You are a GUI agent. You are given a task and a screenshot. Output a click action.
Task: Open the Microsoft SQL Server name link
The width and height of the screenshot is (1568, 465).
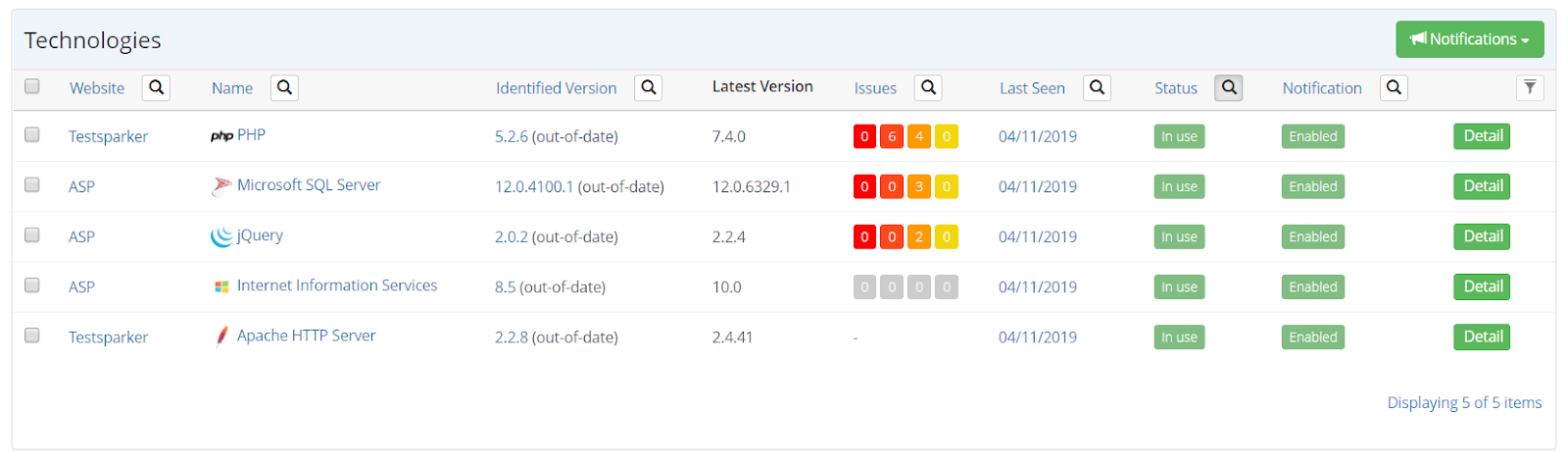tap(309, 184)
